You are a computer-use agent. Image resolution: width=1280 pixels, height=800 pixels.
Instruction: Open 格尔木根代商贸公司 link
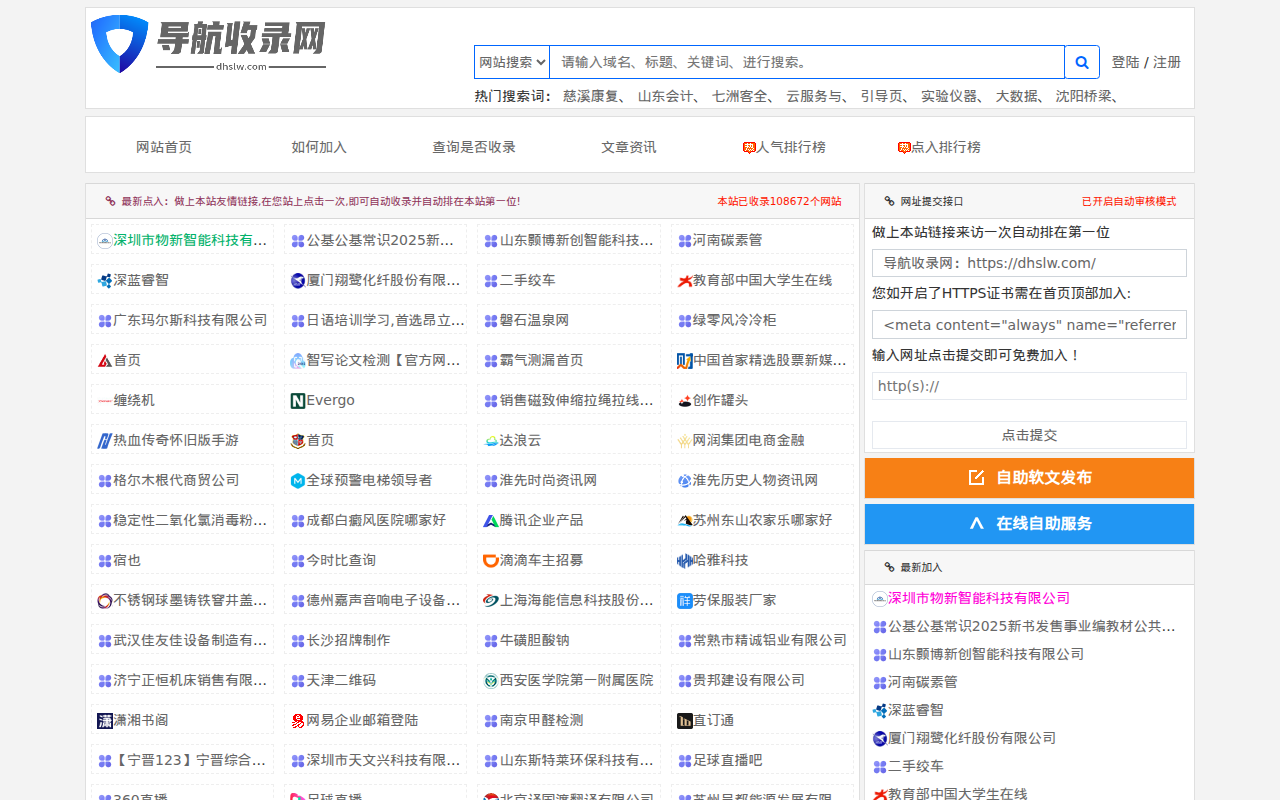point(176,480)
